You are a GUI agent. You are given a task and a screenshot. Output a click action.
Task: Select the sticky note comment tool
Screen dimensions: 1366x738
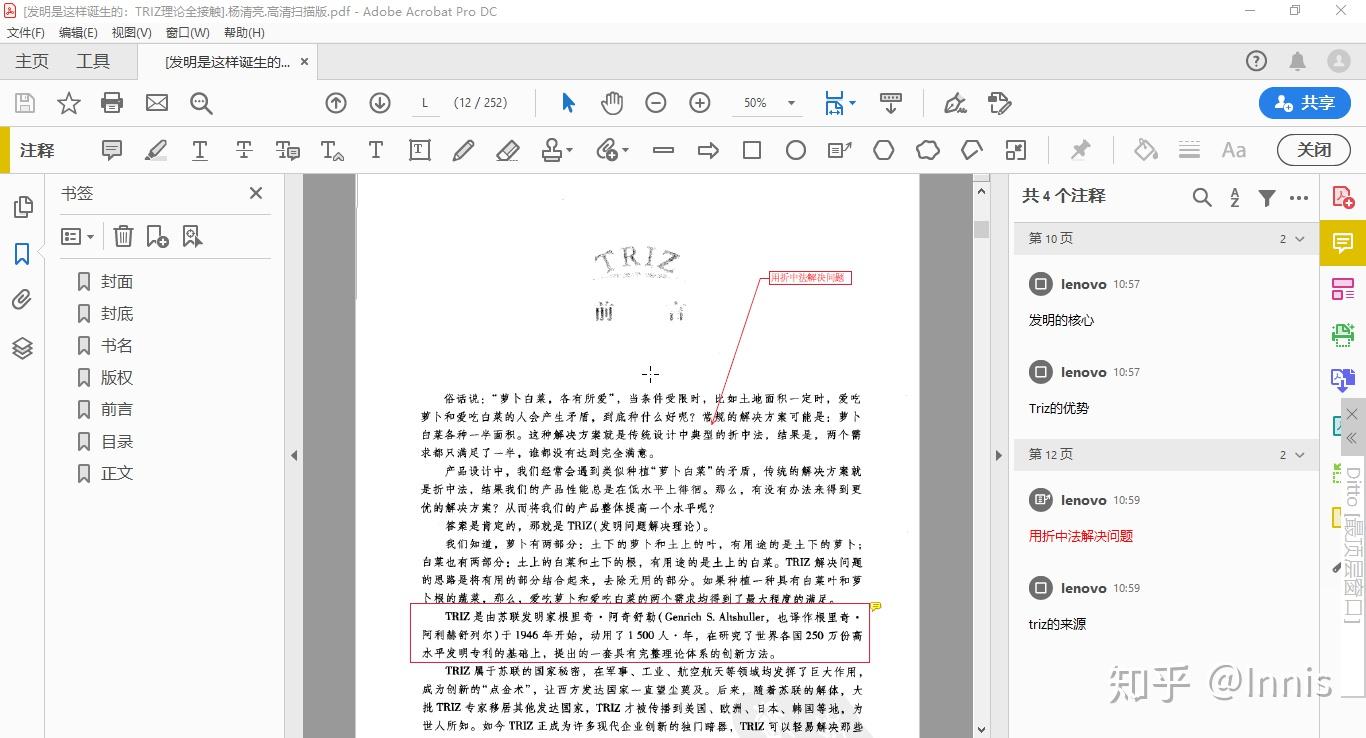111,150
